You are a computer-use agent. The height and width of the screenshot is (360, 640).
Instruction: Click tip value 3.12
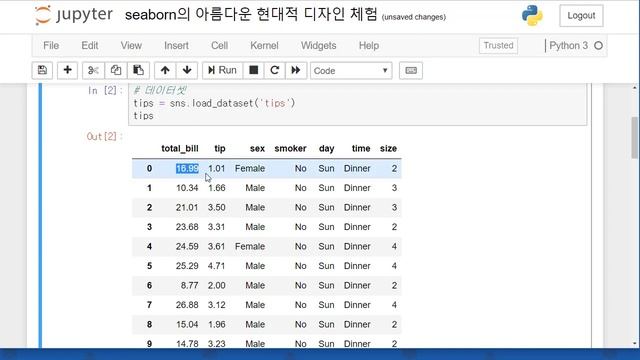(x=217, y=305)
